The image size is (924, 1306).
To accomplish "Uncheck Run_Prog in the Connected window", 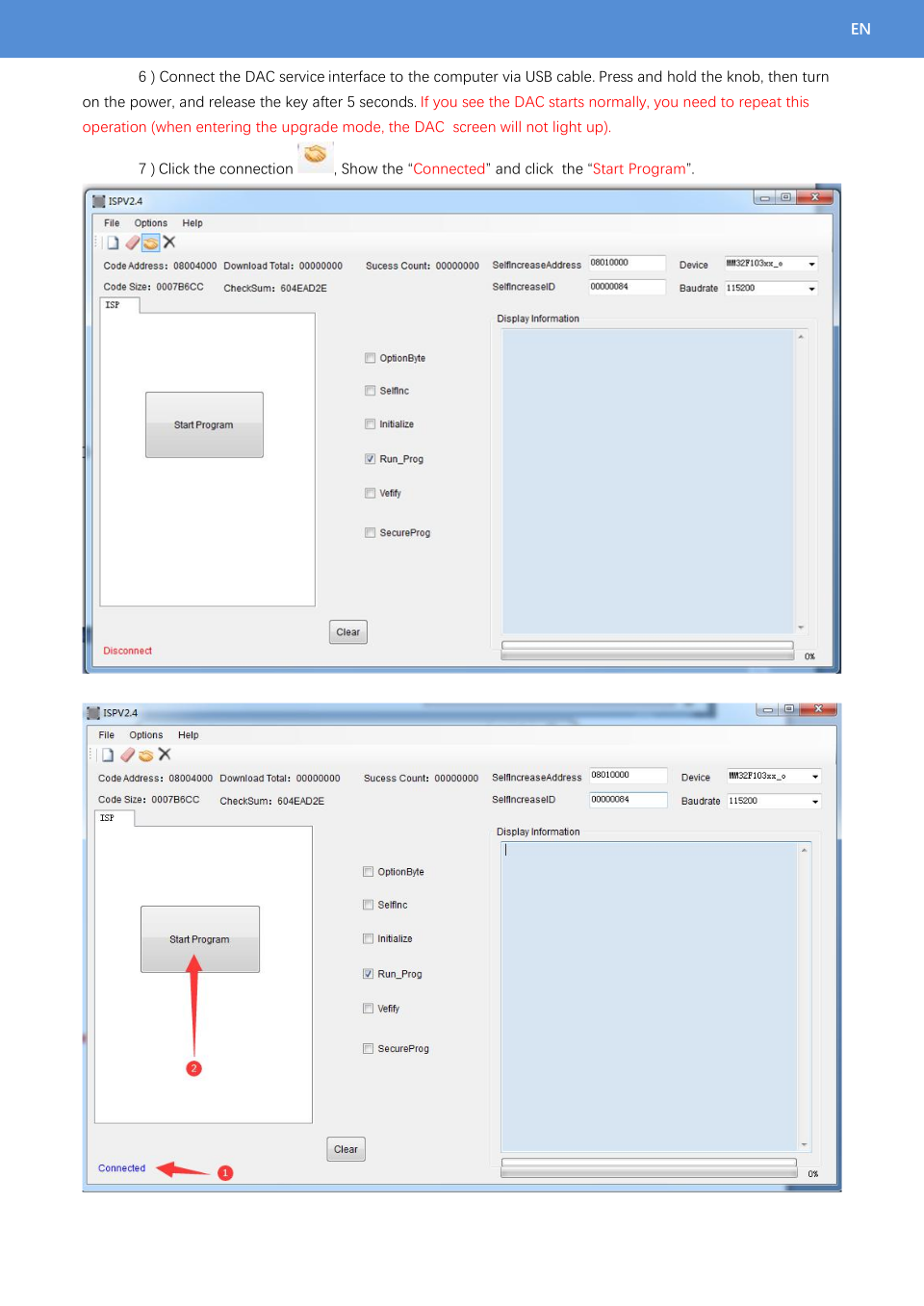I will pyautogui.click(x=369, y=974).
